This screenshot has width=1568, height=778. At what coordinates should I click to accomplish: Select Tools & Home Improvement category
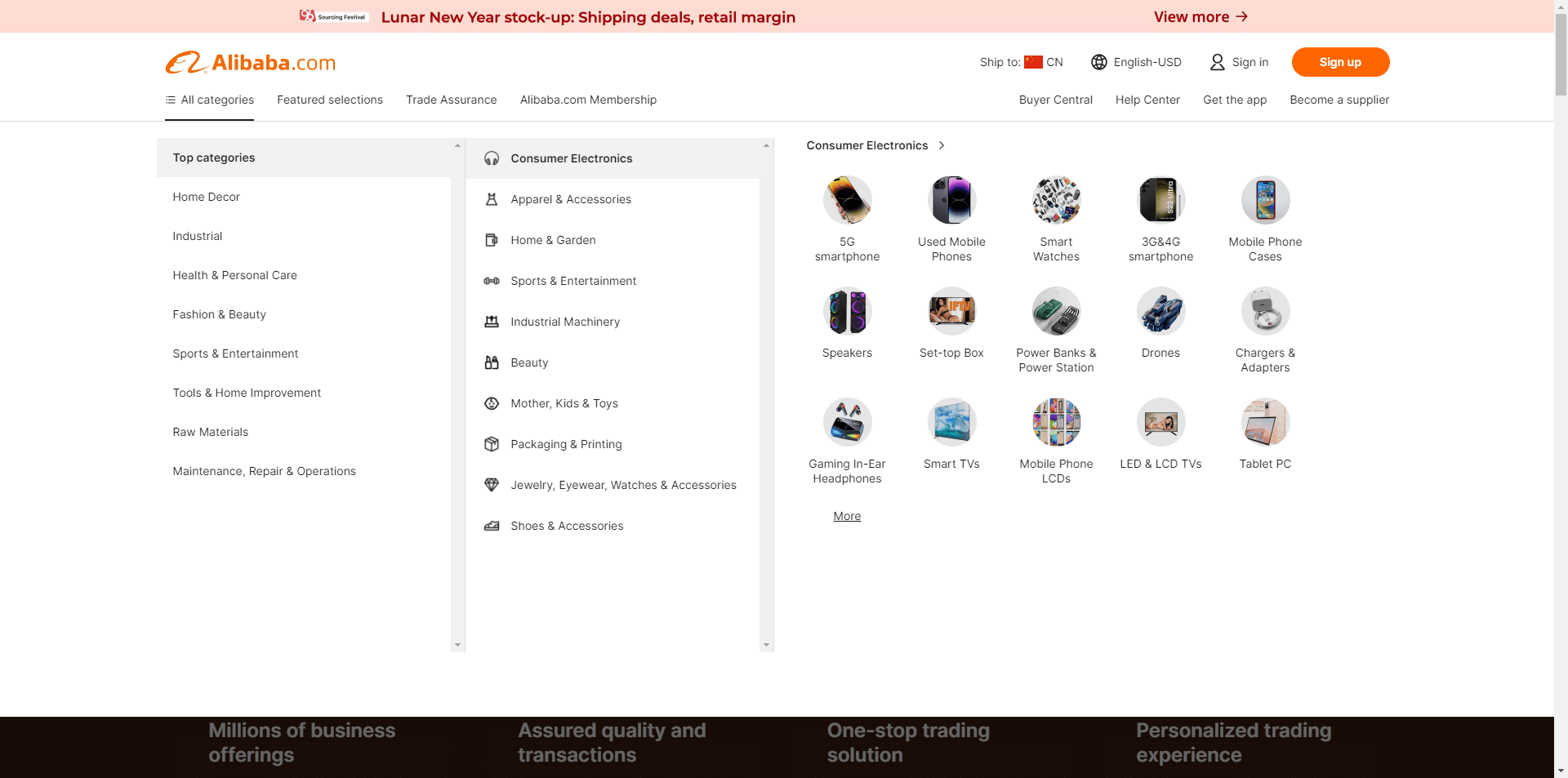click(x=304, y=393)
